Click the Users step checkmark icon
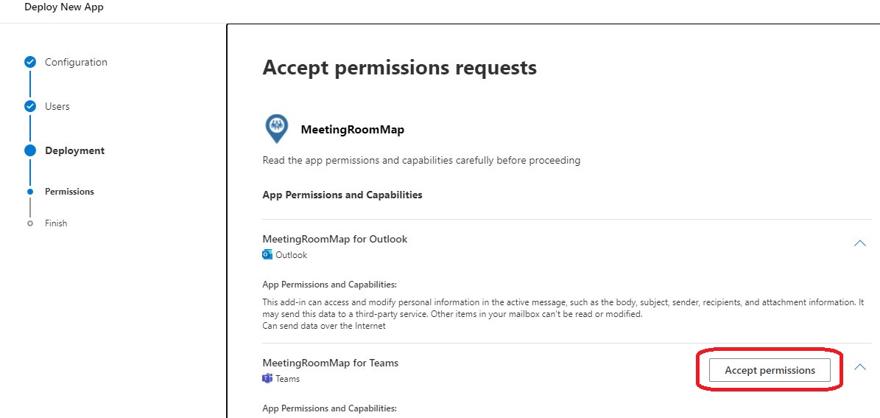This screenshot has height=418, width=880. (30, 106)
